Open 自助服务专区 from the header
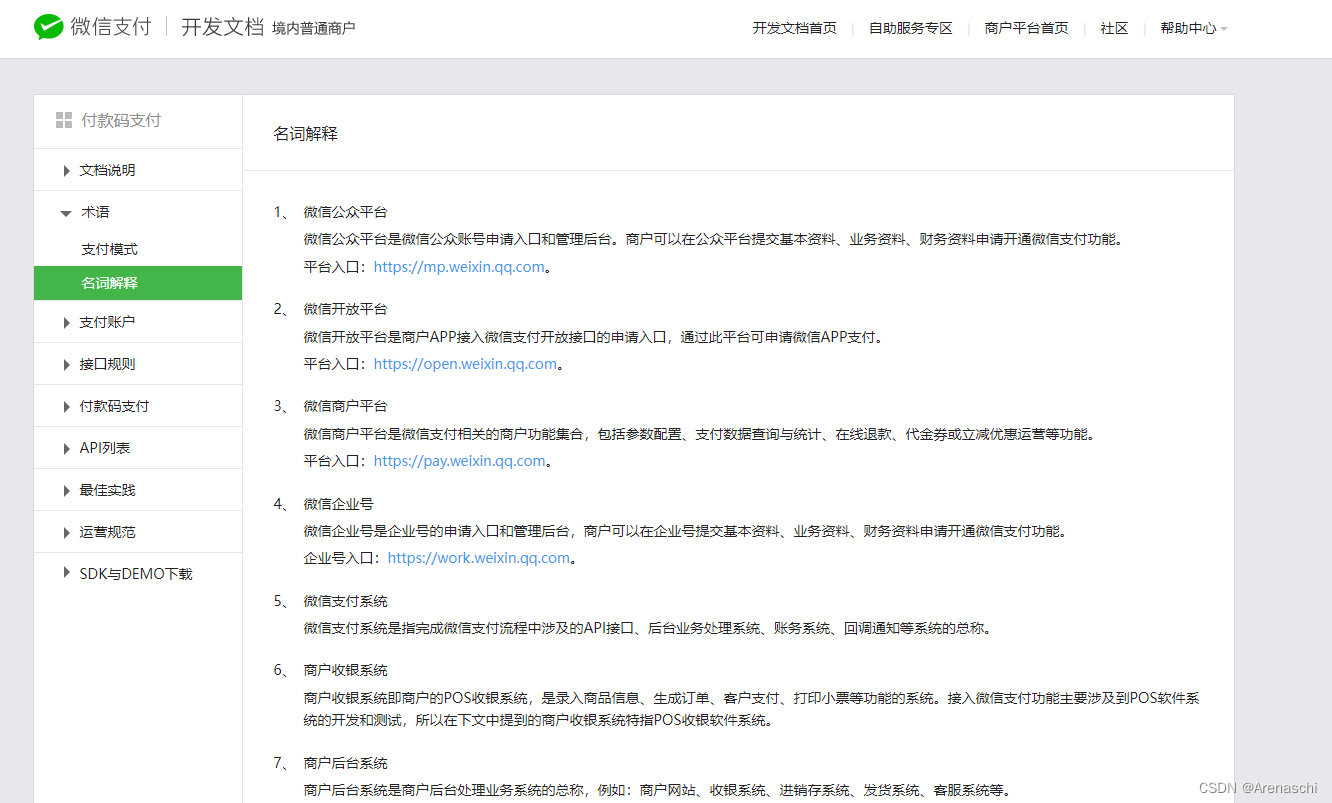The height and width of the screenshot is (803, 1332). pyautogui.click(x=910, y=28)
